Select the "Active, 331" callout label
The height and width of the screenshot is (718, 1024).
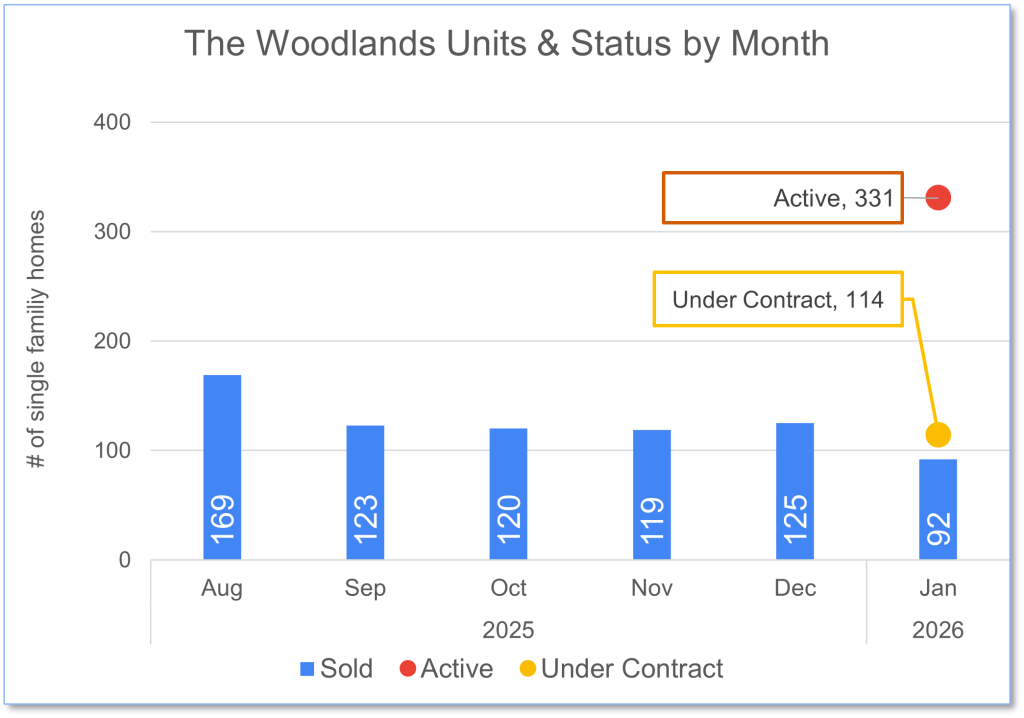783,198
